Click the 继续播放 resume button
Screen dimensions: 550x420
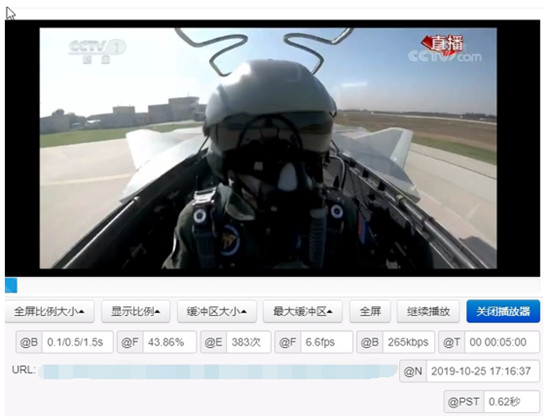428,311
